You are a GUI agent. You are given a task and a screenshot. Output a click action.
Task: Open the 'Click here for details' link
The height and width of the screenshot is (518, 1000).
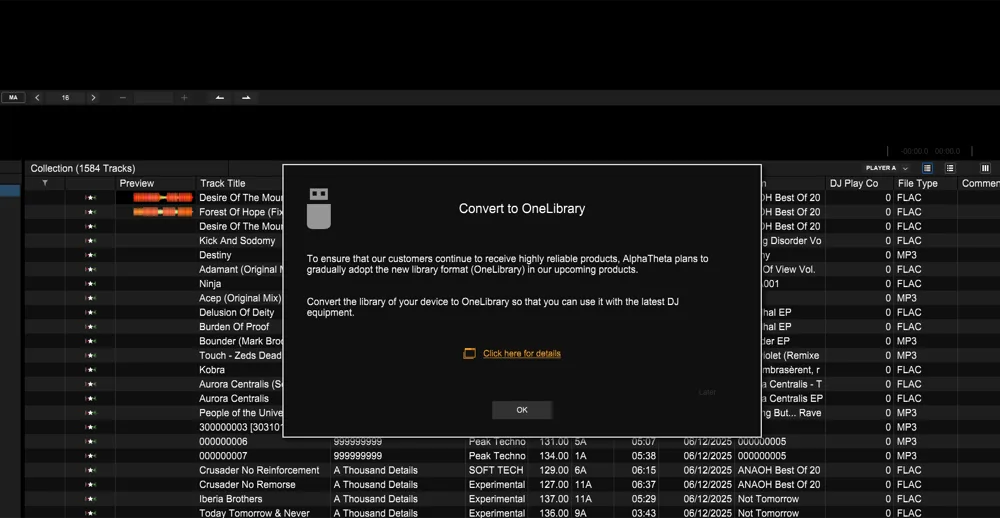pos(522,353)
